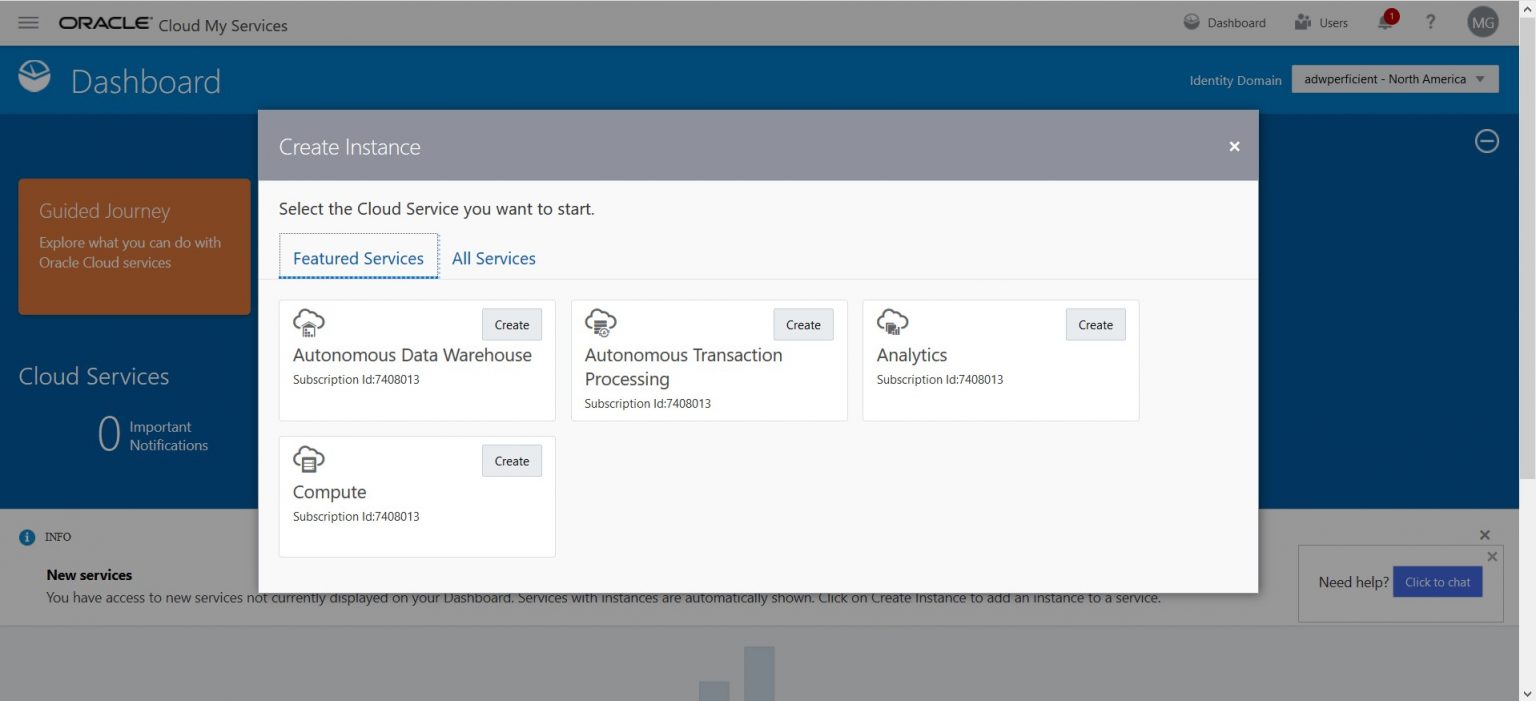The width and height of the screenshot is (1536, 701).
Task: Collapse the dashboard section using the minus icon
Action: point(1486,141)
